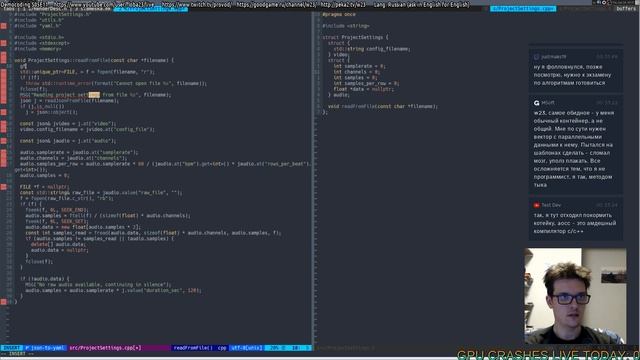This screenshot has width=640, height=360.
Task: Click error sign beside #include "yaml.h" line
Action: (4, 26)
